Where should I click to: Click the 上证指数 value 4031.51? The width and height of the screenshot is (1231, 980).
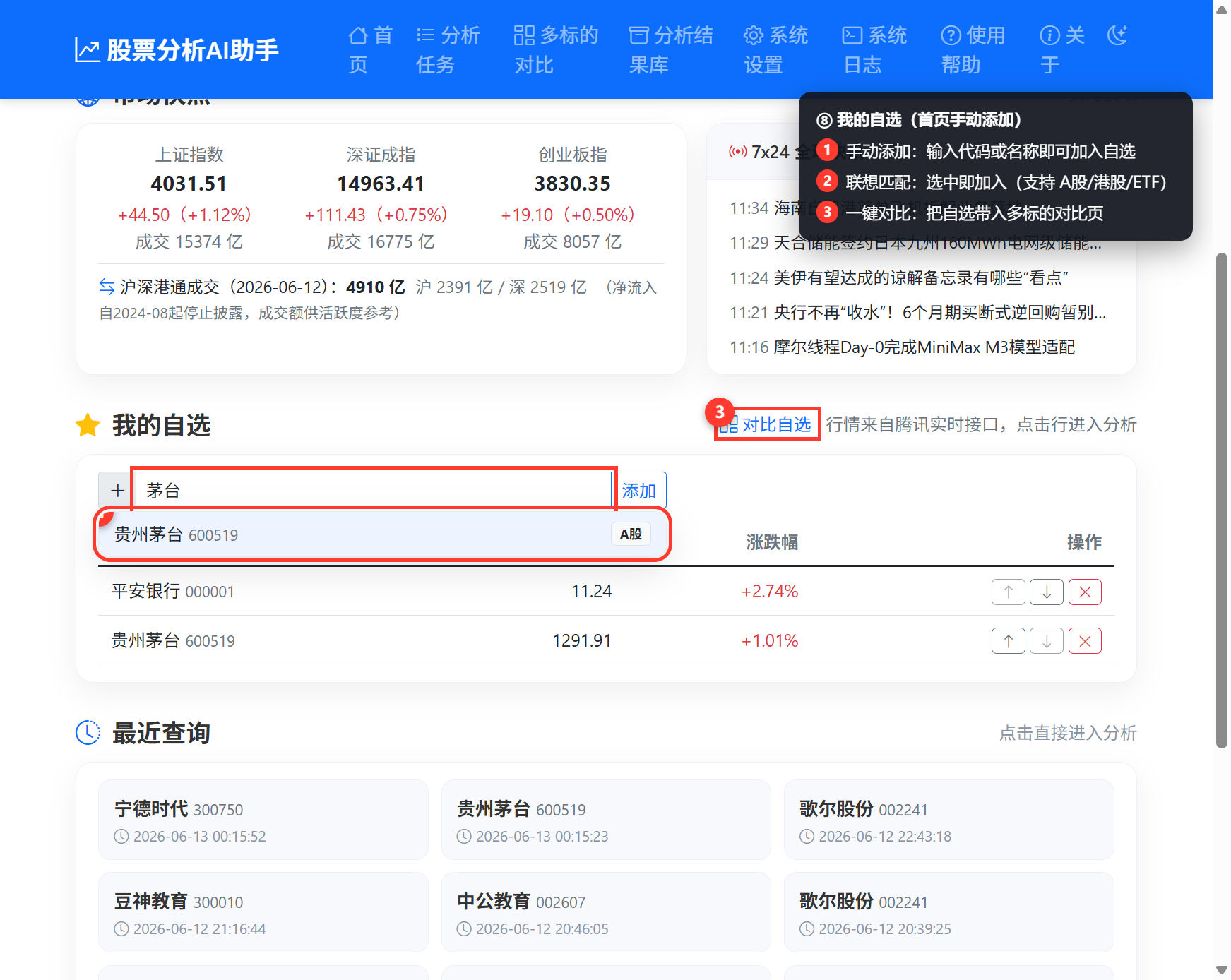[x=189, y=184]
